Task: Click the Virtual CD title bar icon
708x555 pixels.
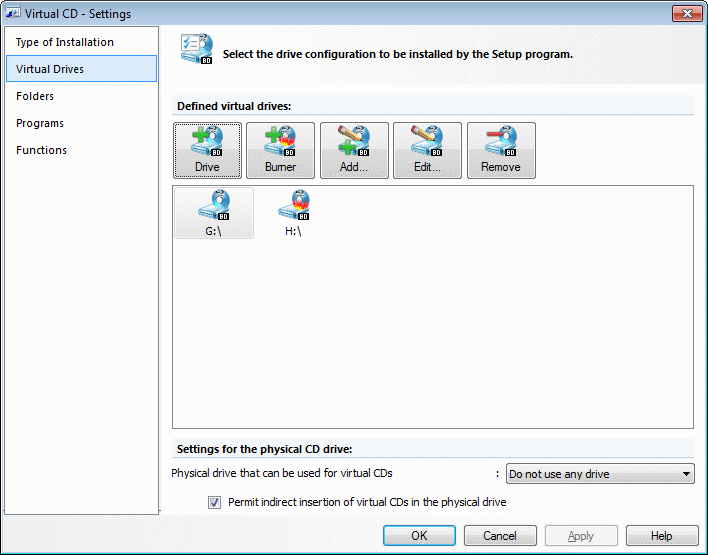Action: (13, 13)
